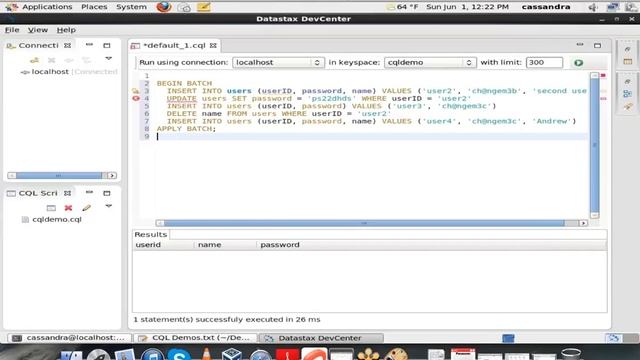Maximize the editor area
The height and width of the screenshot is (360, 640).
[598, 45]
